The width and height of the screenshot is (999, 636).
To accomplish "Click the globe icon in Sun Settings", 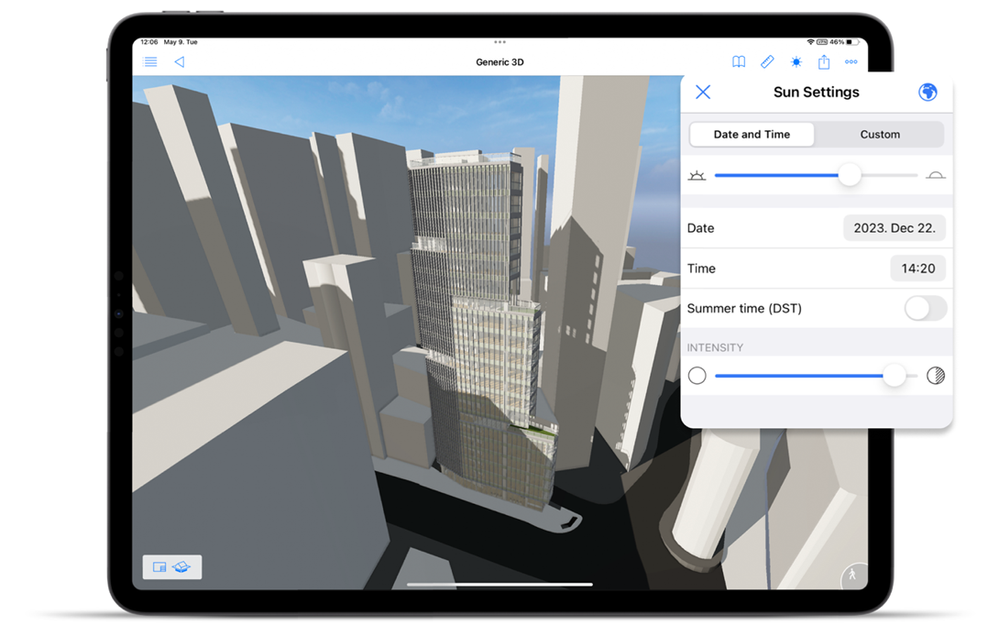I will (927, 91).
